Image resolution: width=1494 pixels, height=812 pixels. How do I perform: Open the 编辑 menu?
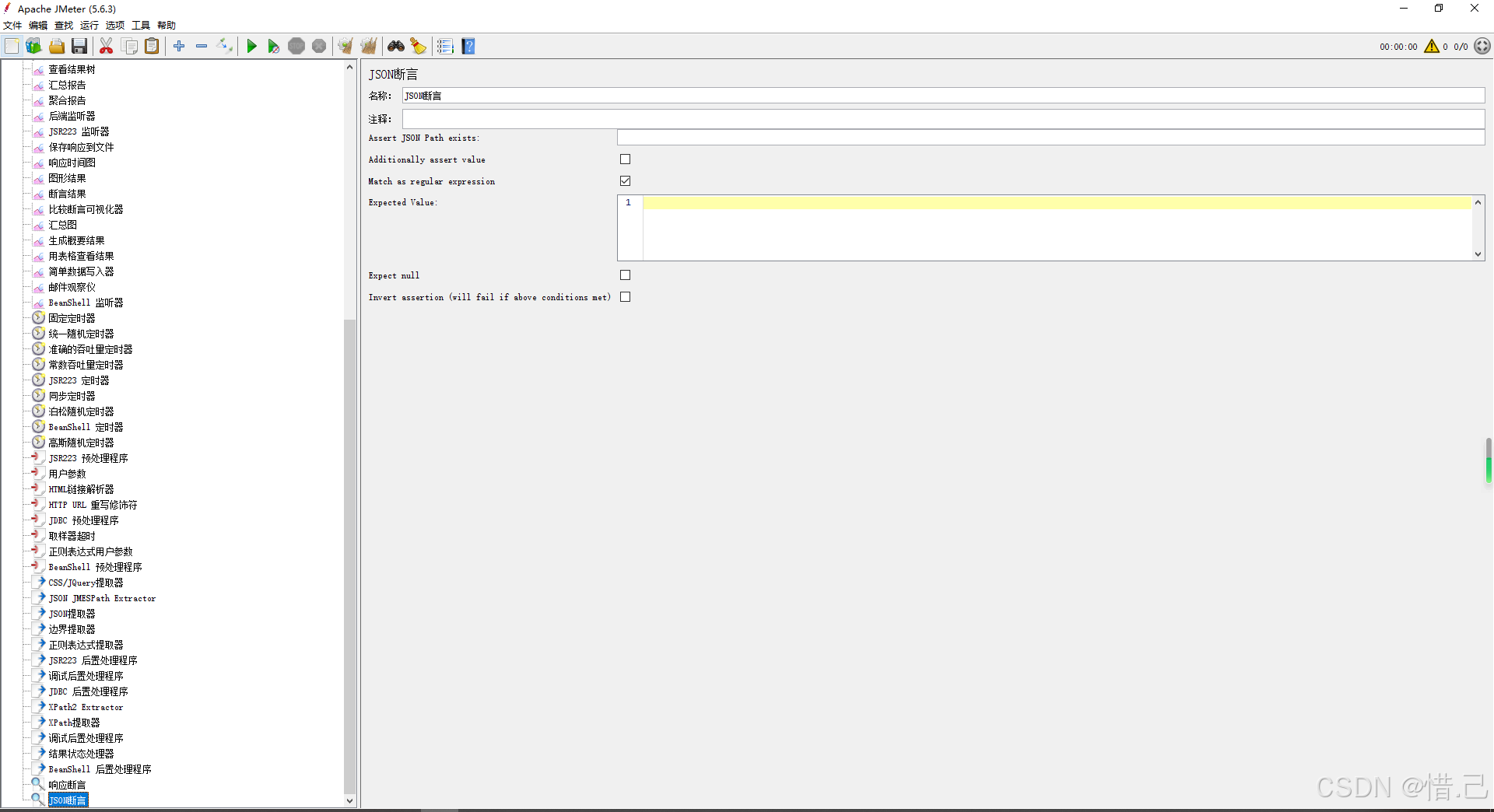coord(38,26)
